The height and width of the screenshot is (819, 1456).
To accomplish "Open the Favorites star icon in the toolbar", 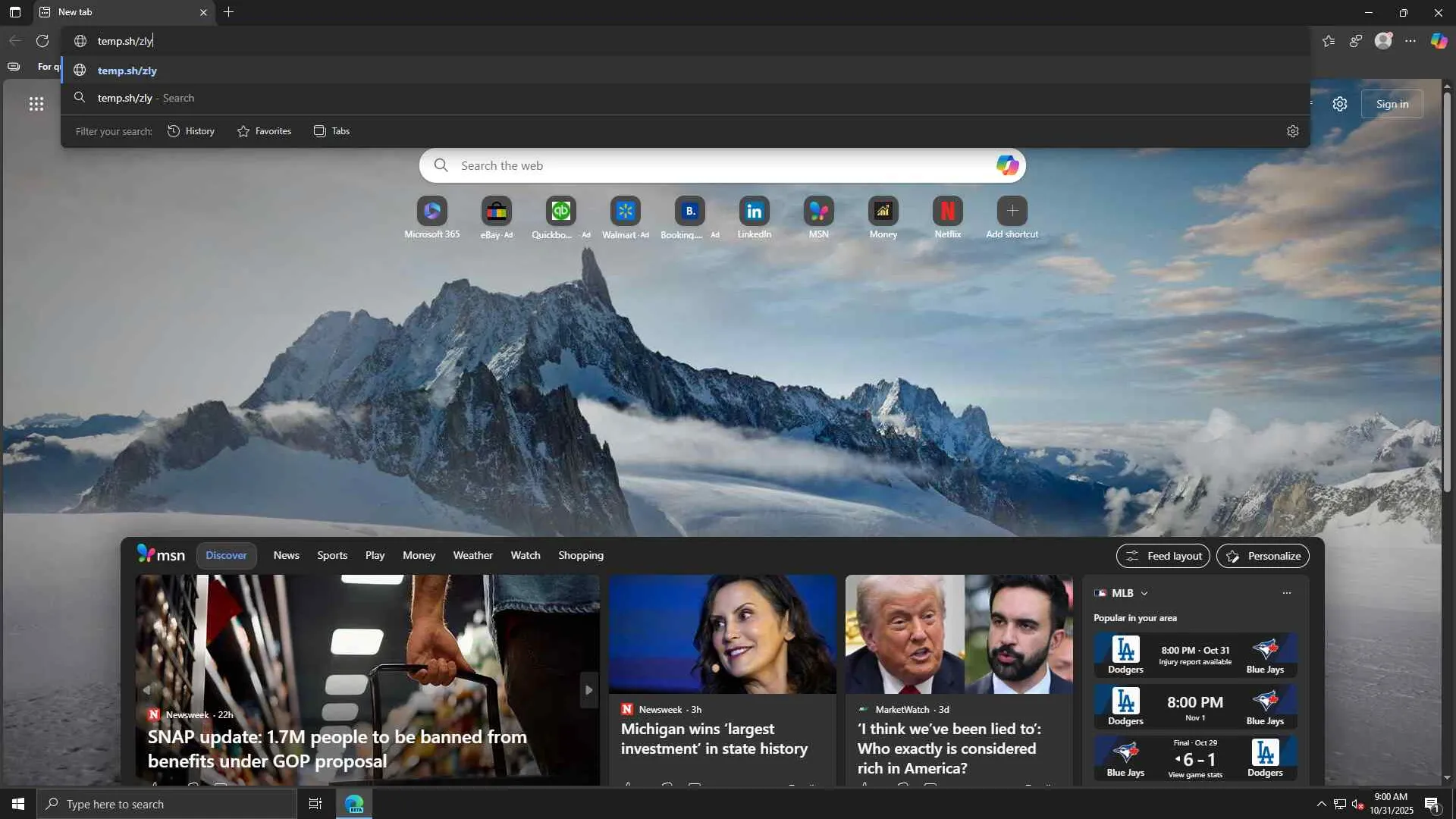I will 1329,41.
